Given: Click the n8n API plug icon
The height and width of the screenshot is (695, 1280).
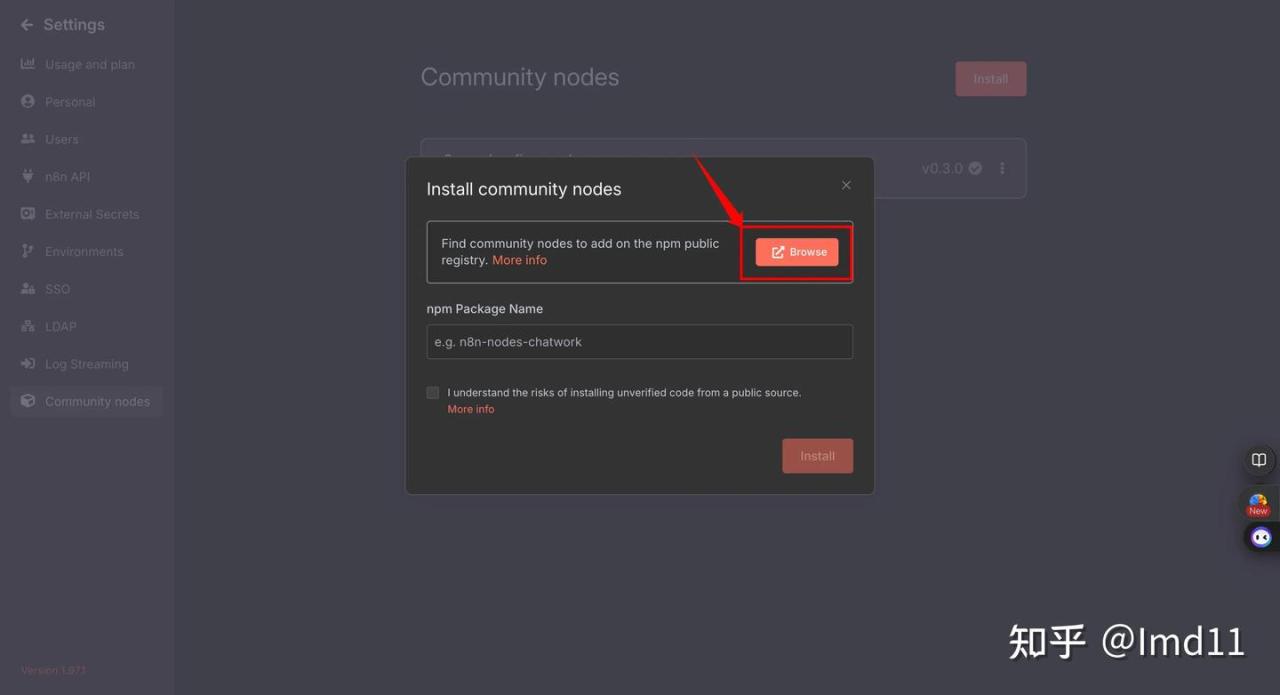Looking at the screenshot, I should point(28,177).
